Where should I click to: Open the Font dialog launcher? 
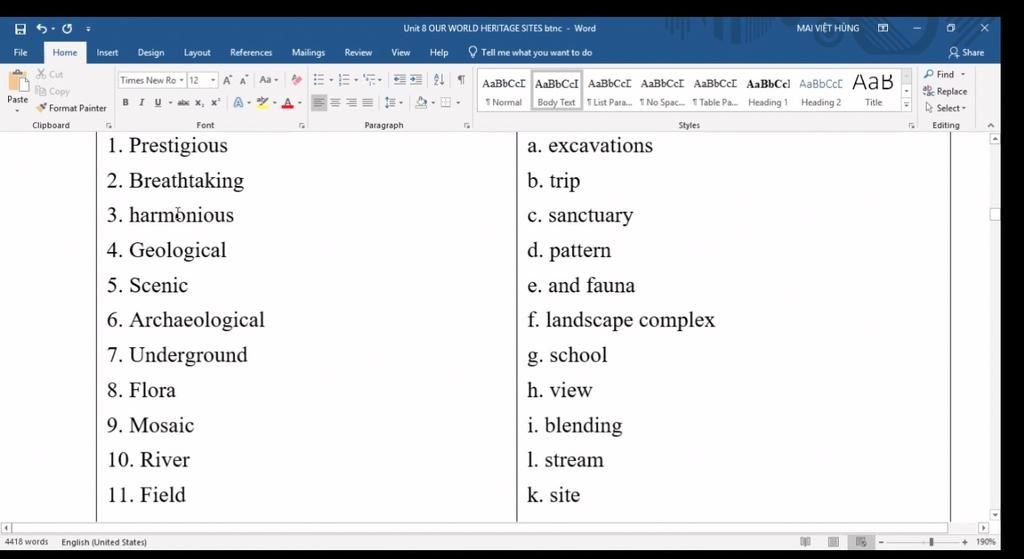coord(302,125)
